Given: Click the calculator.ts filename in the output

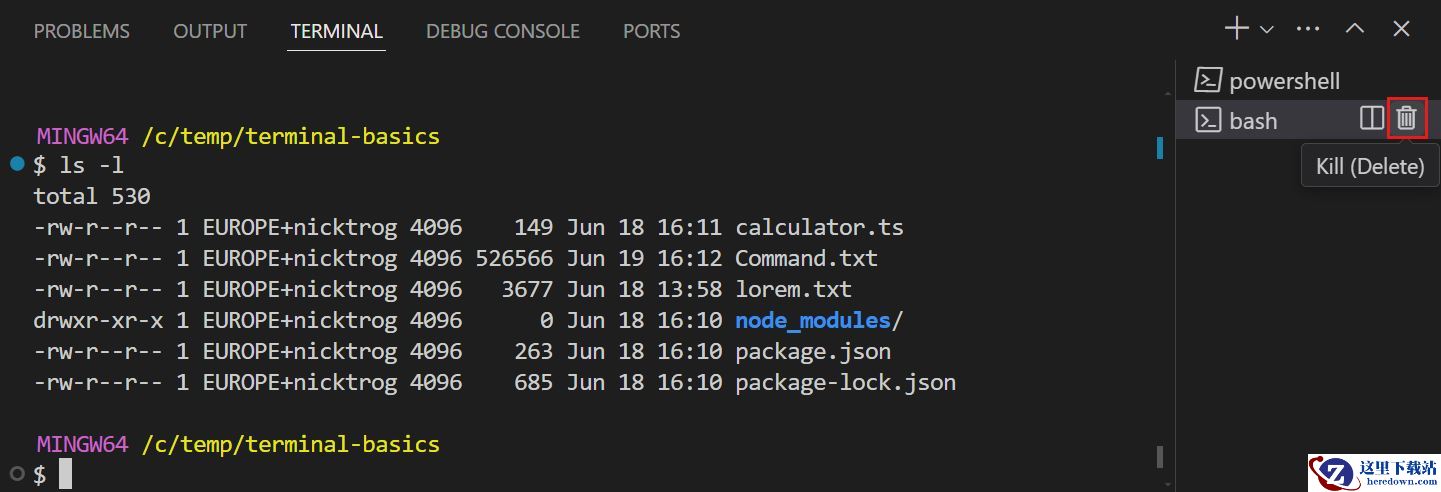Looking at the screenshot, I should (x=819, y=227).
